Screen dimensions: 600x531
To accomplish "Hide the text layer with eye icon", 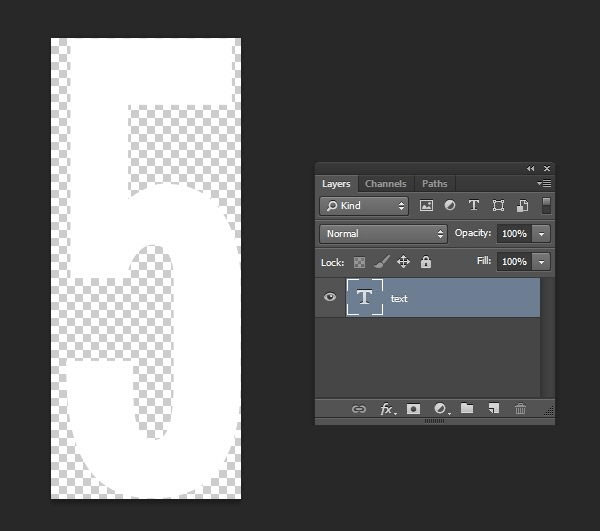I will click(x=330, y=298).
